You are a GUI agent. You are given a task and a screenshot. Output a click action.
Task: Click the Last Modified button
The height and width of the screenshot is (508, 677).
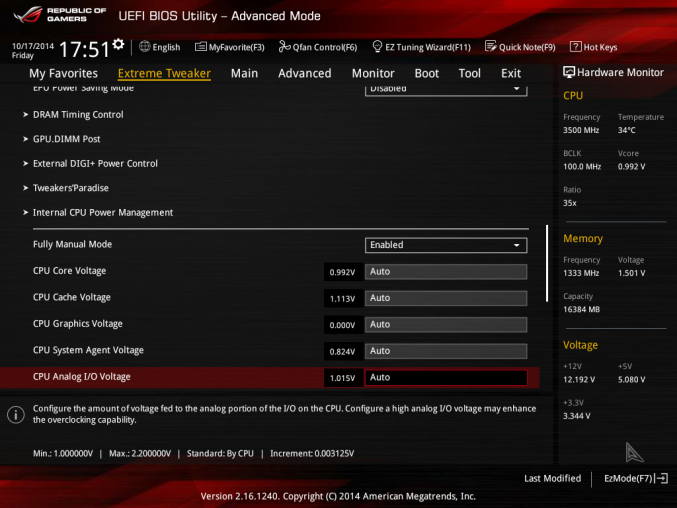pos(552,478)
